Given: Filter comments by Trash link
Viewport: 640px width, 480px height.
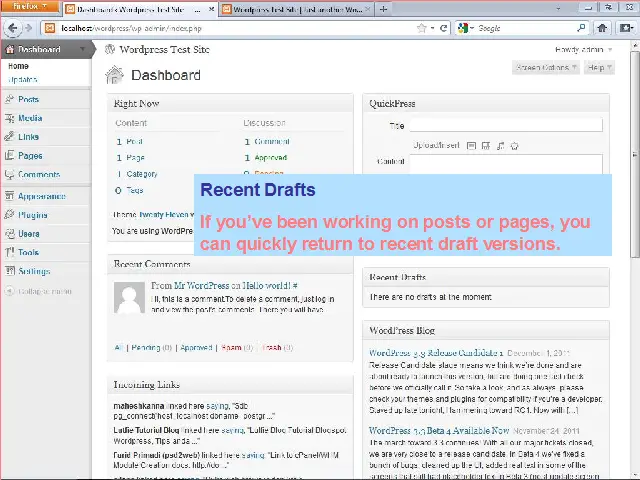Looking at the screenshot, I should [x=272, y=348].
